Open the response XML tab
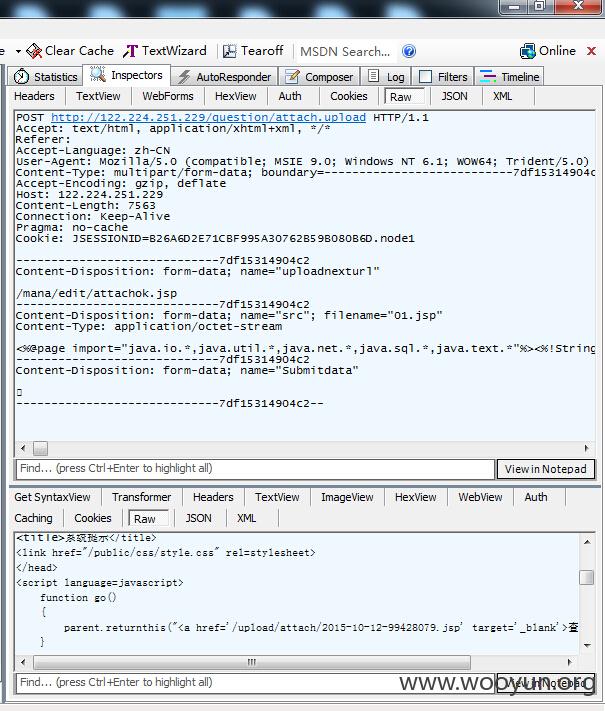 coord(247,518)
